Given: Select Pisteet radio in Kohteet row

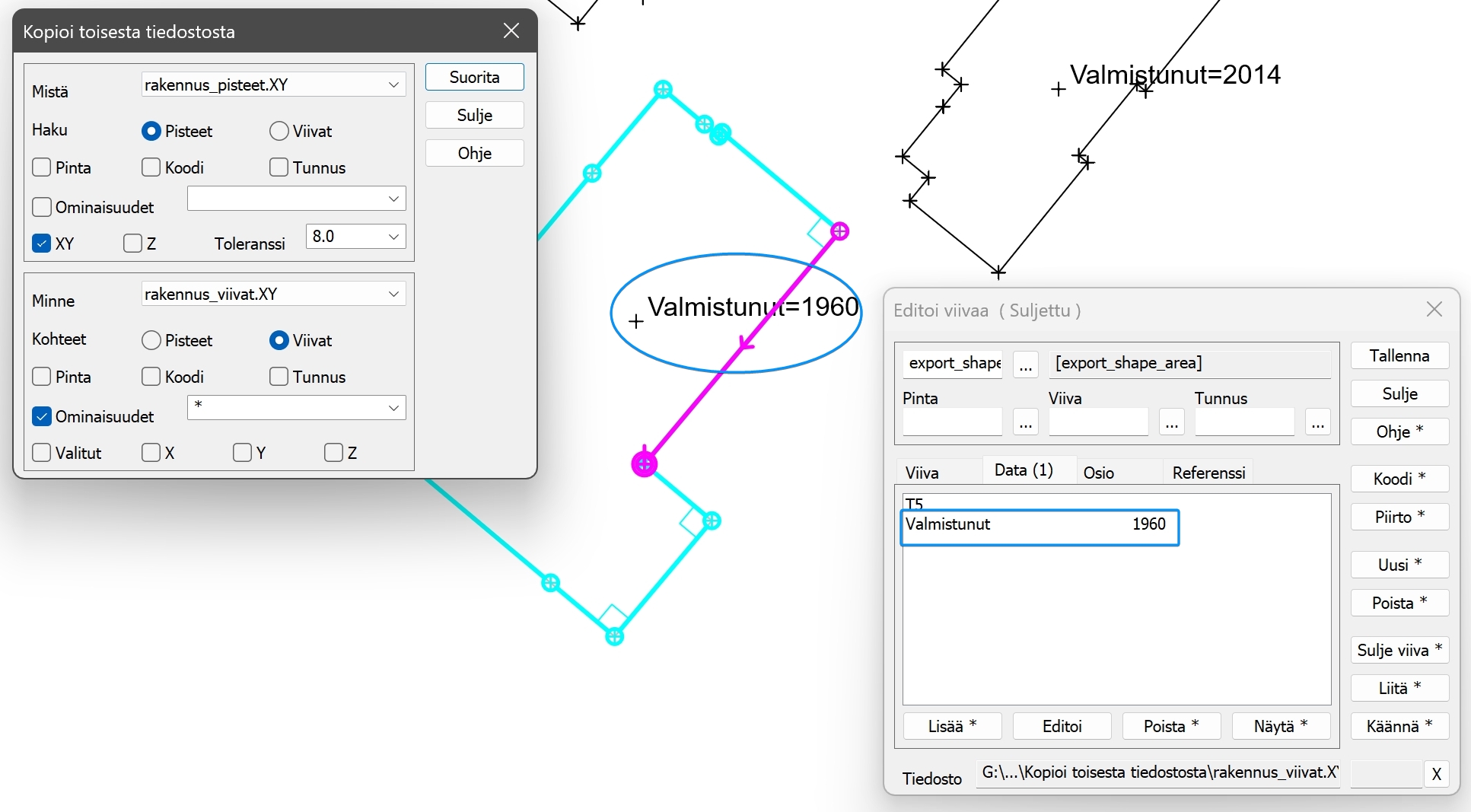Looking at the screenshot, I should pyautogui.click(x=151, y=340).
